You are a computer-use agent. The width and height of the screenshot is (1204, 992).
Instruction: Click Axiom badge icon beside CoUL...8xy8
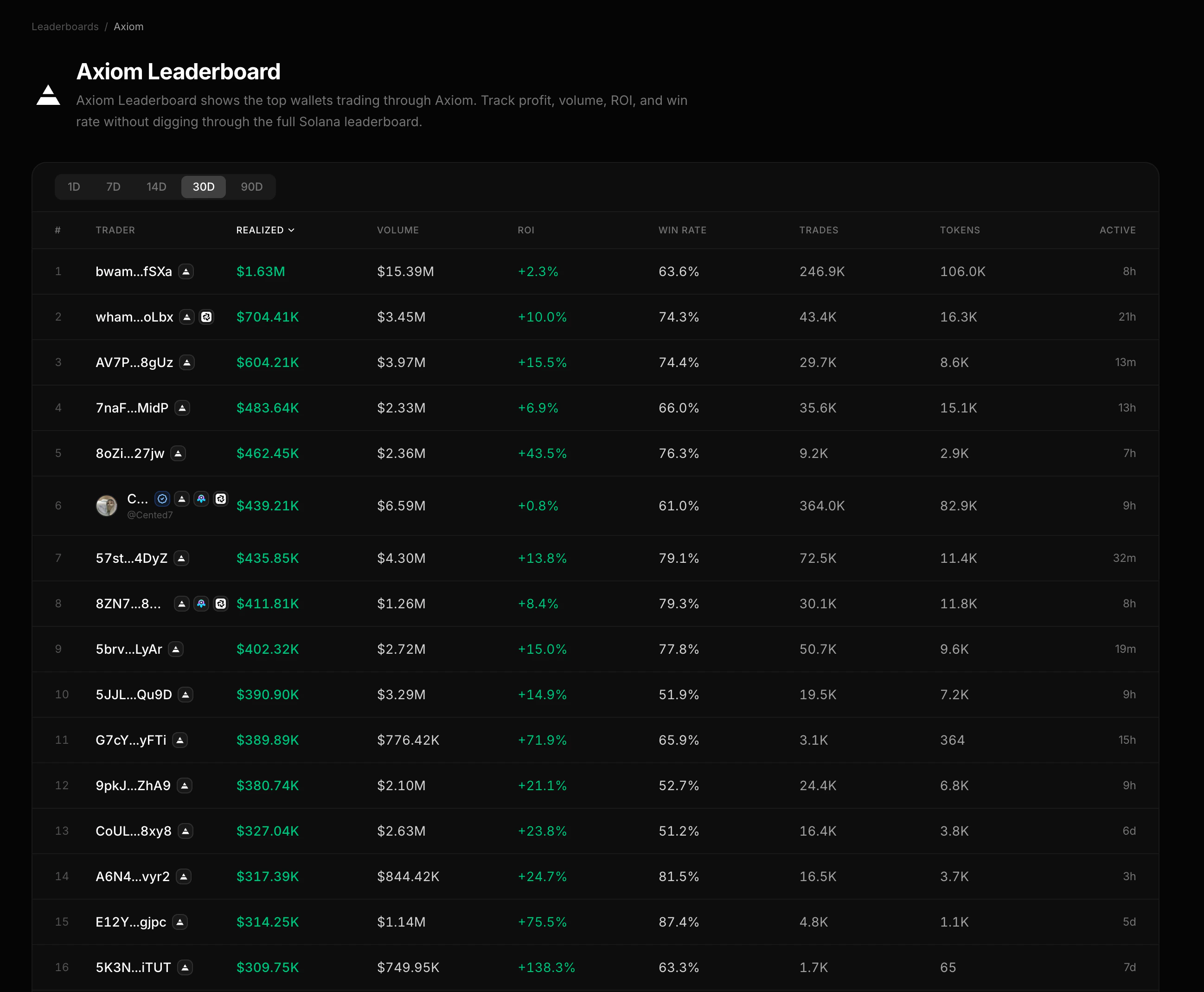tap(185, 831)
